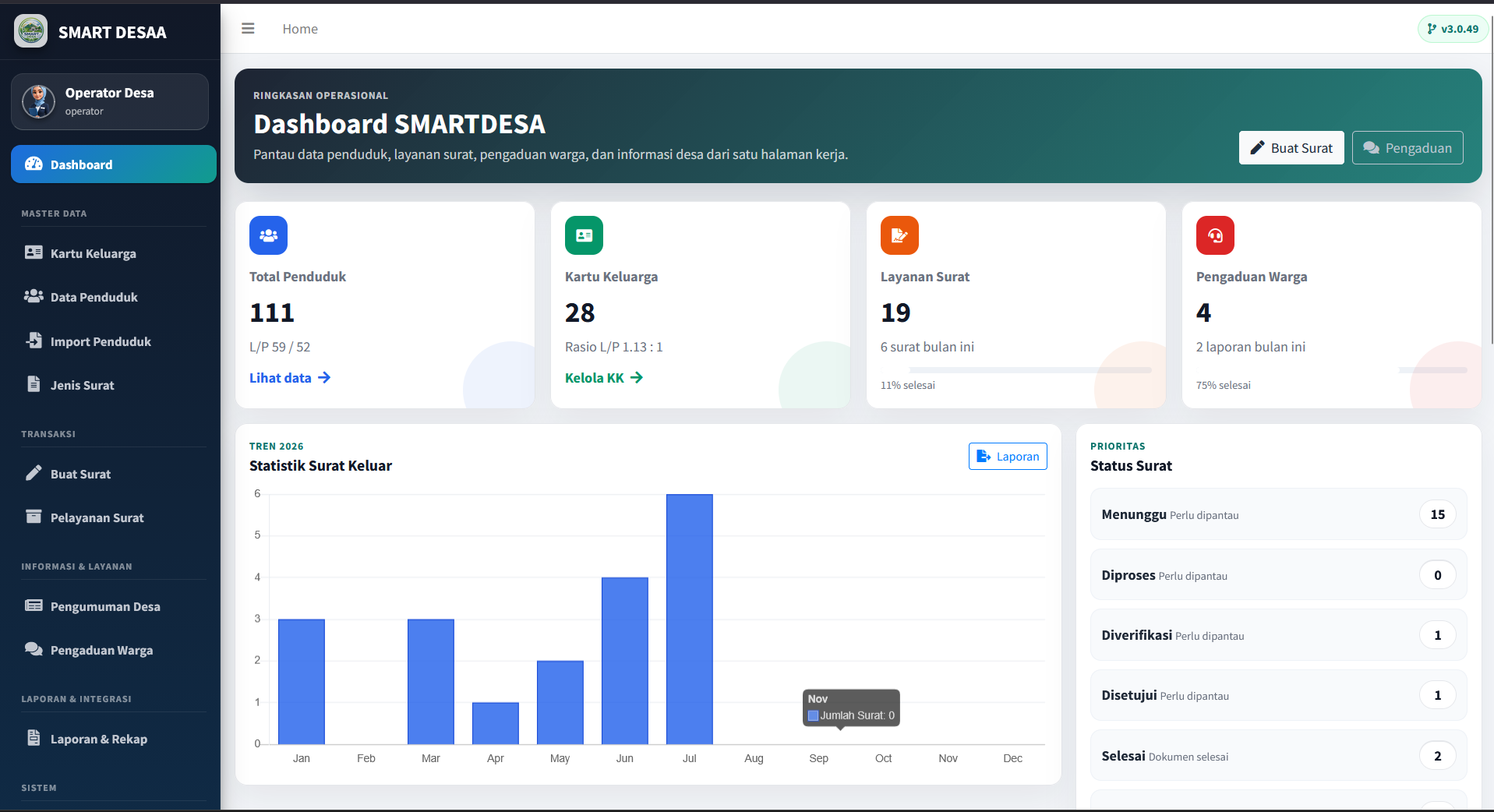Image resolution: width=1494 pixels, height=812 pixels.
Task: Click the Laporan & Rekap document icon
Action: pyautogui.click(x=34, y=738)
